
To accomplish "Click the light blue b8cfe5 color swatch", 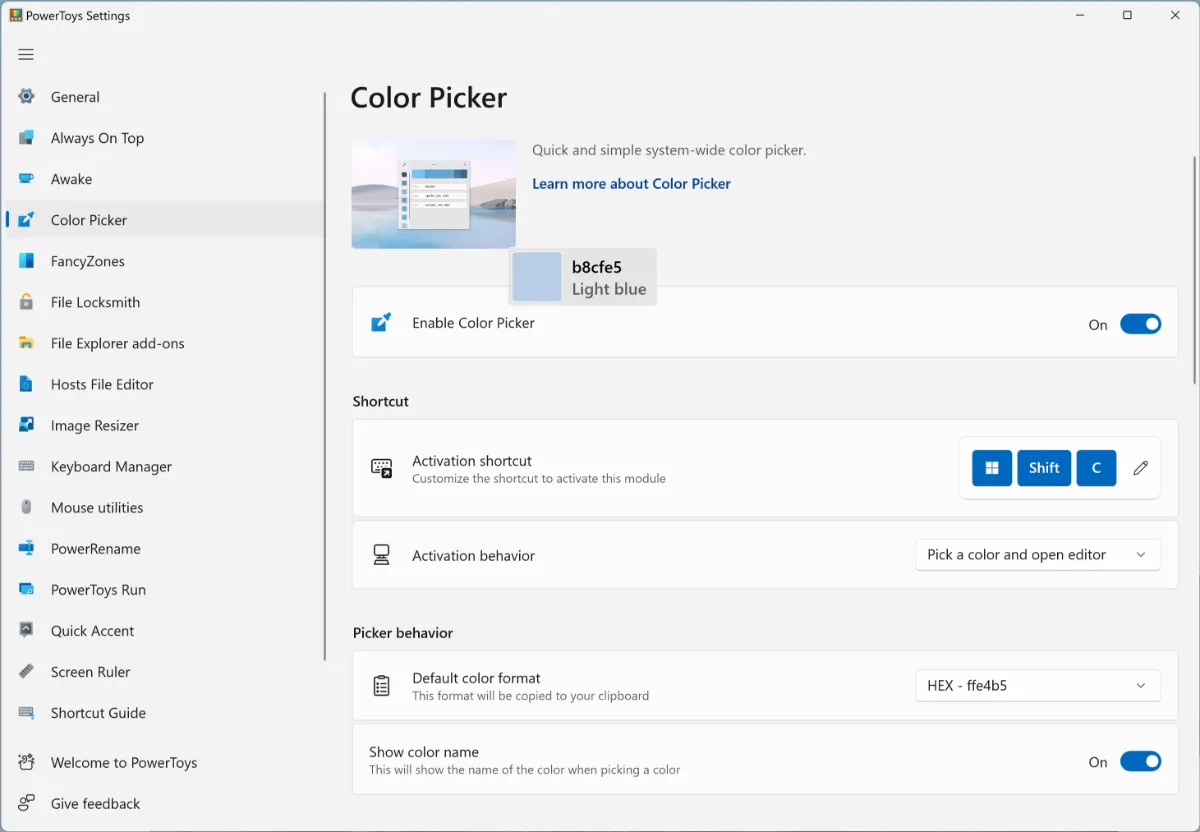I will (x=537, y=277).
